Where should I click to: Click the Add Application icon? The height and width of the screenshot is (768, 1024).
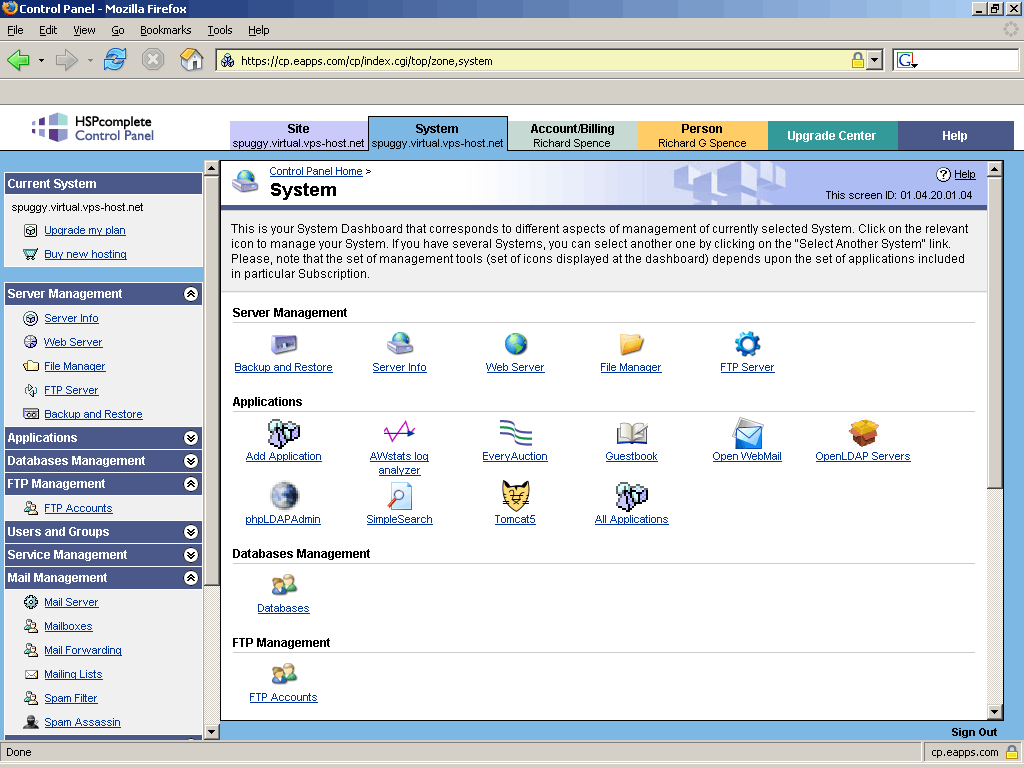tap(283, 433)
